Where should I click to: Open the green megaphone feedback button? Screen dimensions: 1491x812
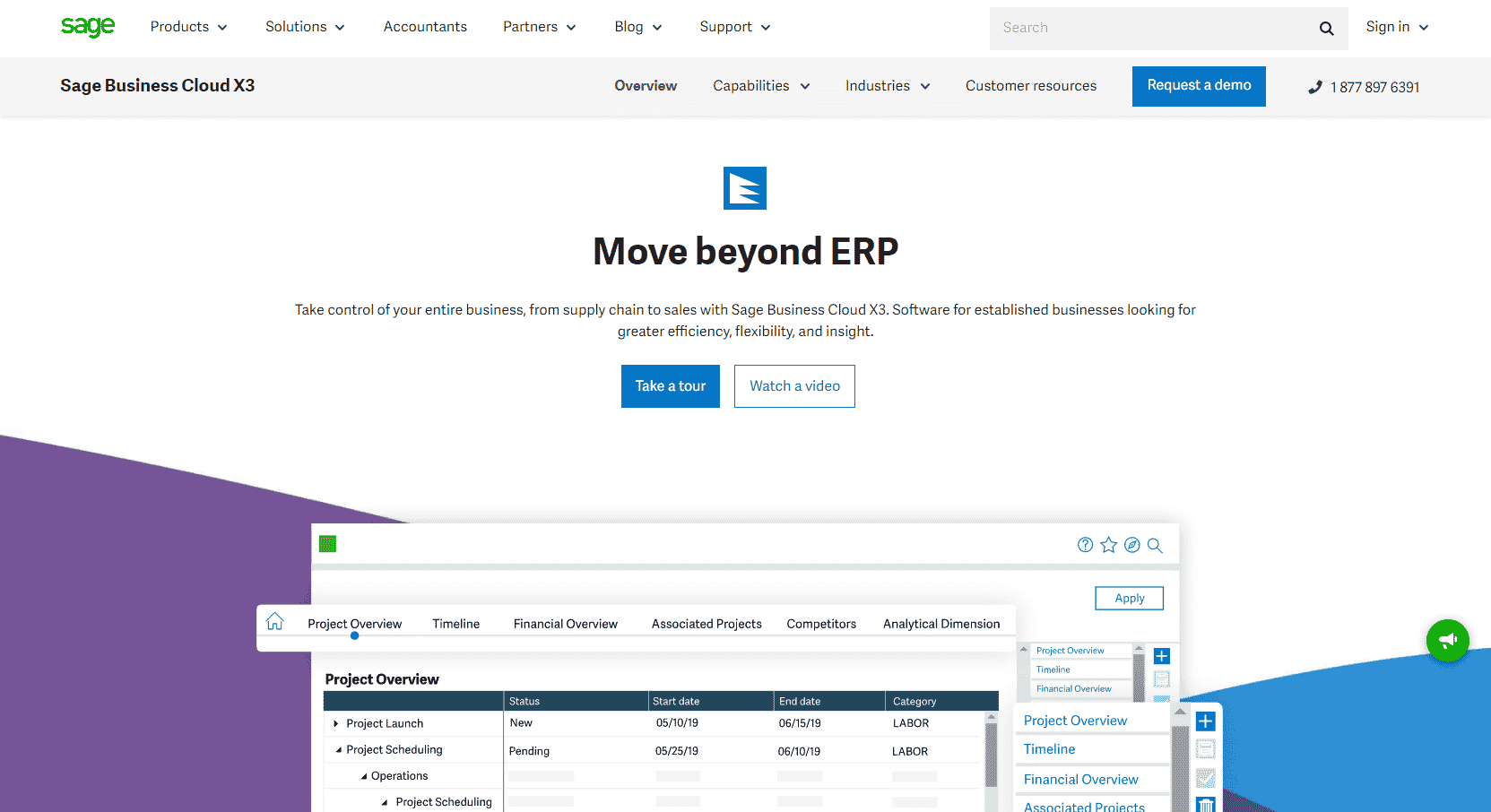1448,641
